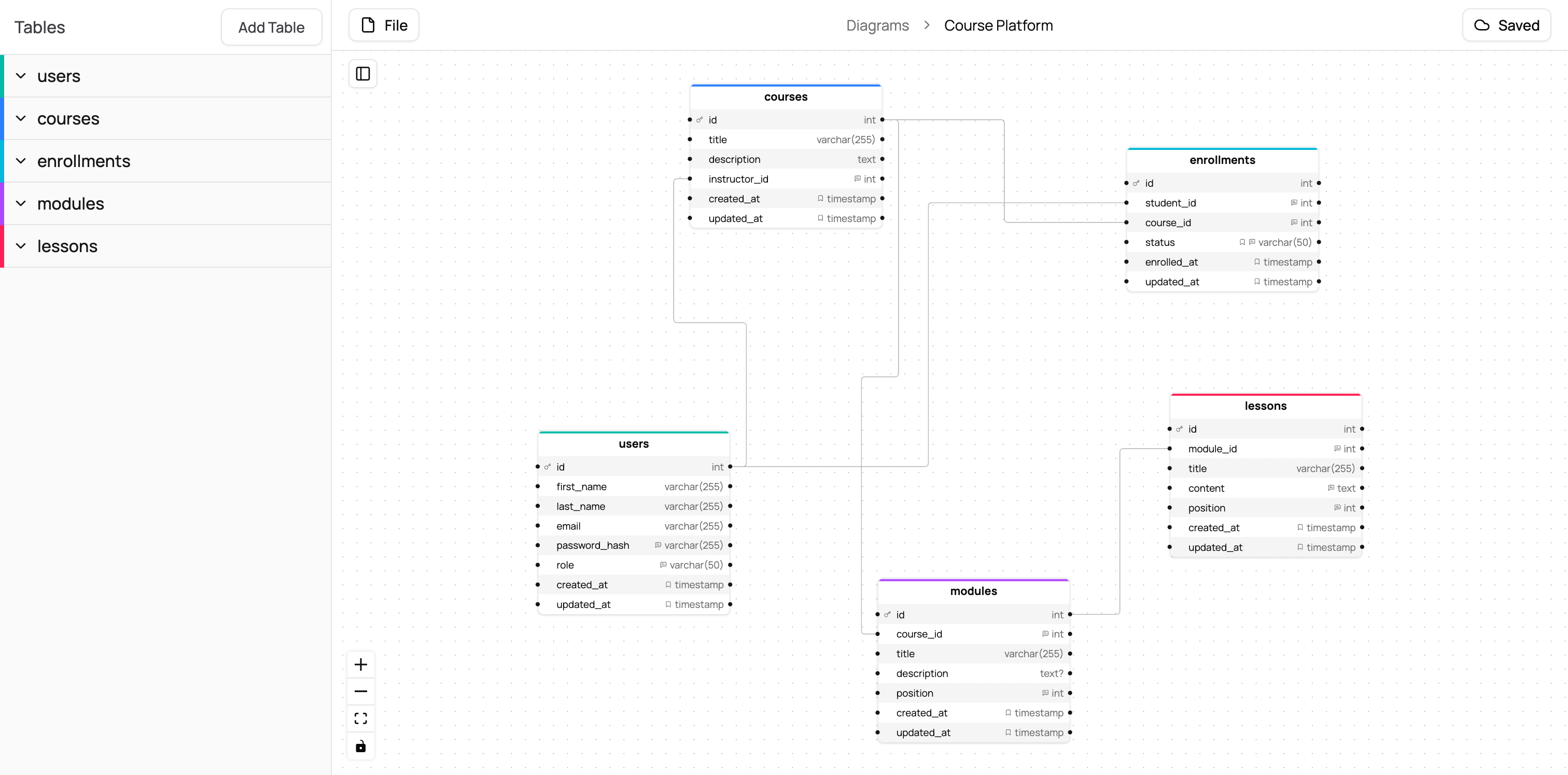Click the key icon on users id field

pyautogui.click(x=547, y=467)
